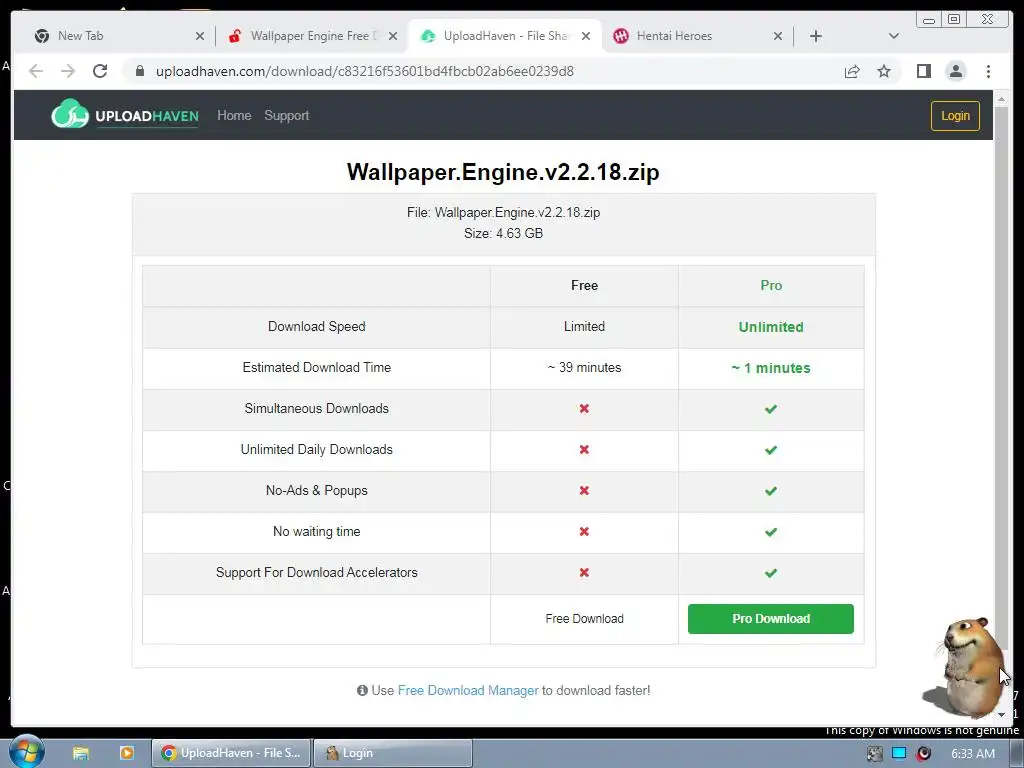Click the red-and-black round tray icon
The height and width of the screenshot is (768, 1024).
coord(923,753)
